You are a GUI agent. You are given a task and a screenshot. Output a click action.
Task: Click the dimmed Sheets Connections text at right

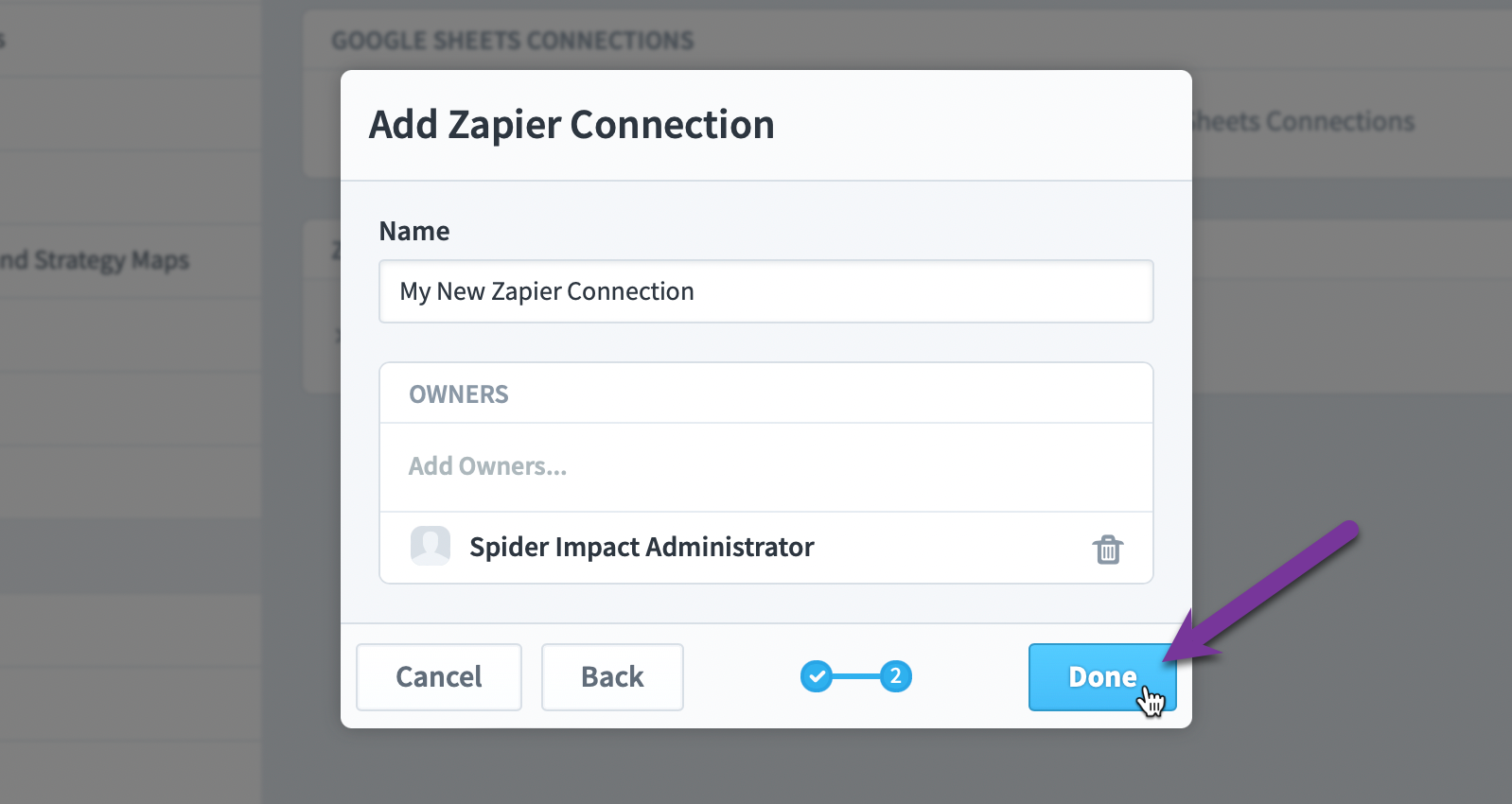1303,121
